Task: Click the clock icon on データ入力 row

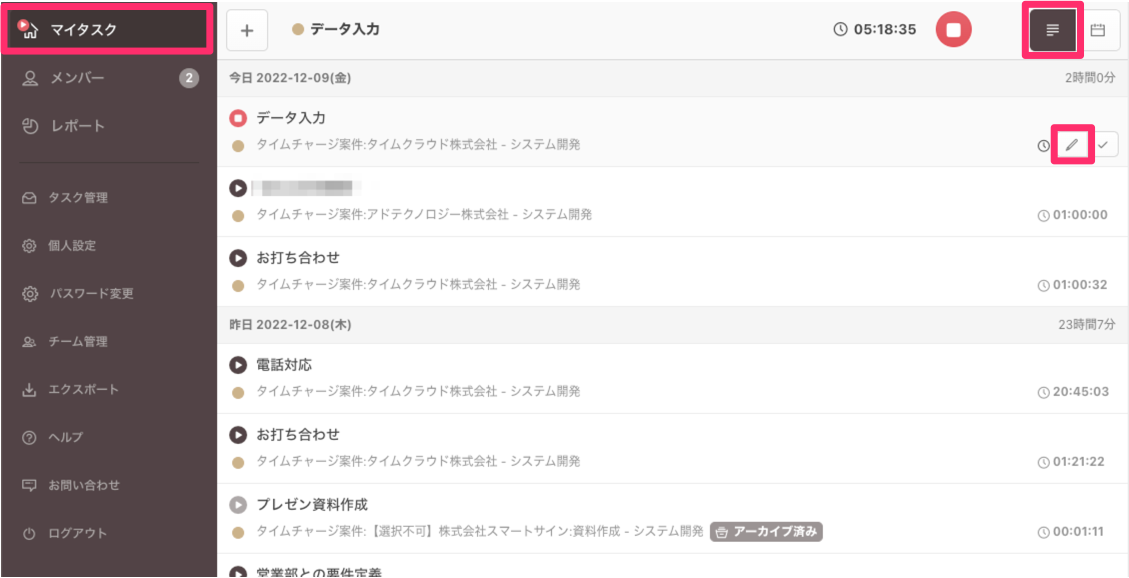Action: 1044,146
